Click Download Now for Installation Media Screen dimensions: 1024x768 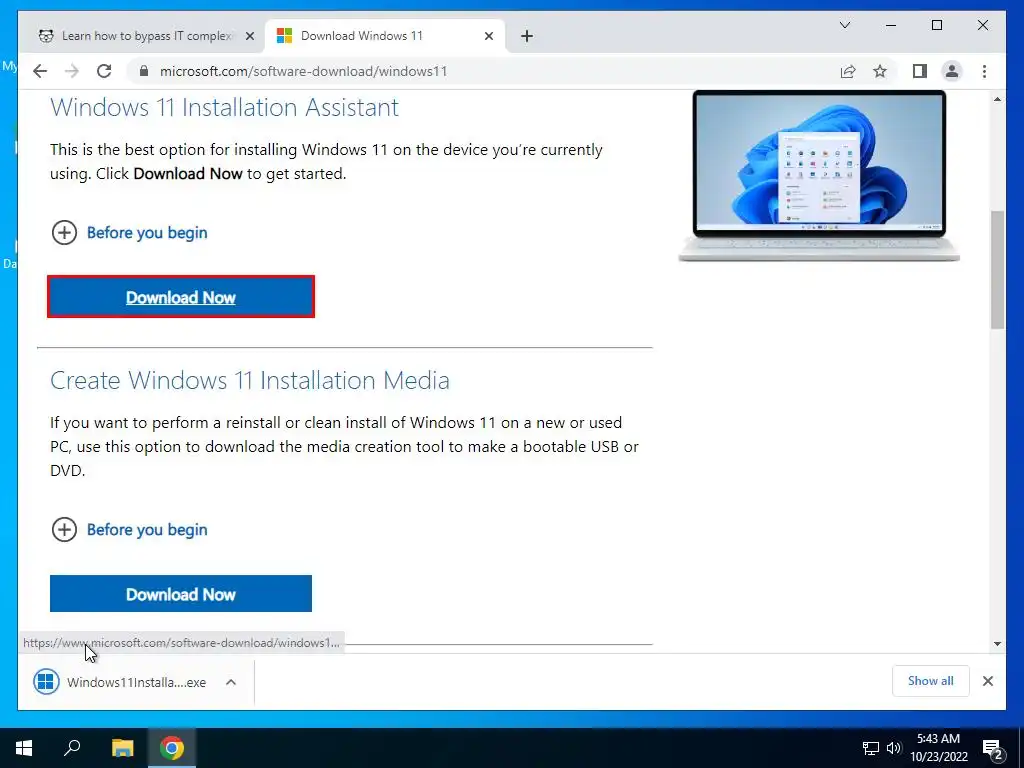[x=181, y=594]
